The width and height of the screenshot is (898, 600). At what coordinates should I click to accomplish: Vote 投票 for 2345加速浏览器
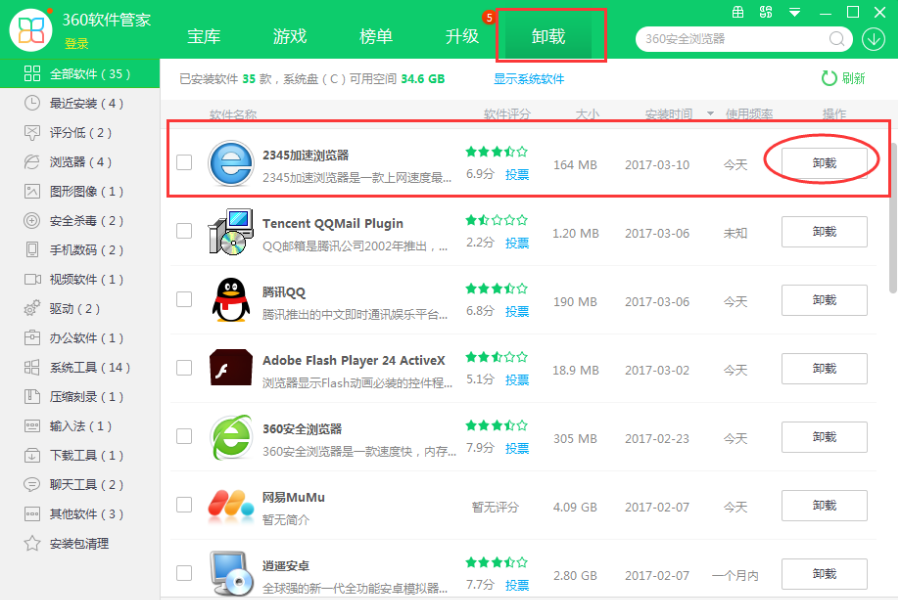point(517,175)
